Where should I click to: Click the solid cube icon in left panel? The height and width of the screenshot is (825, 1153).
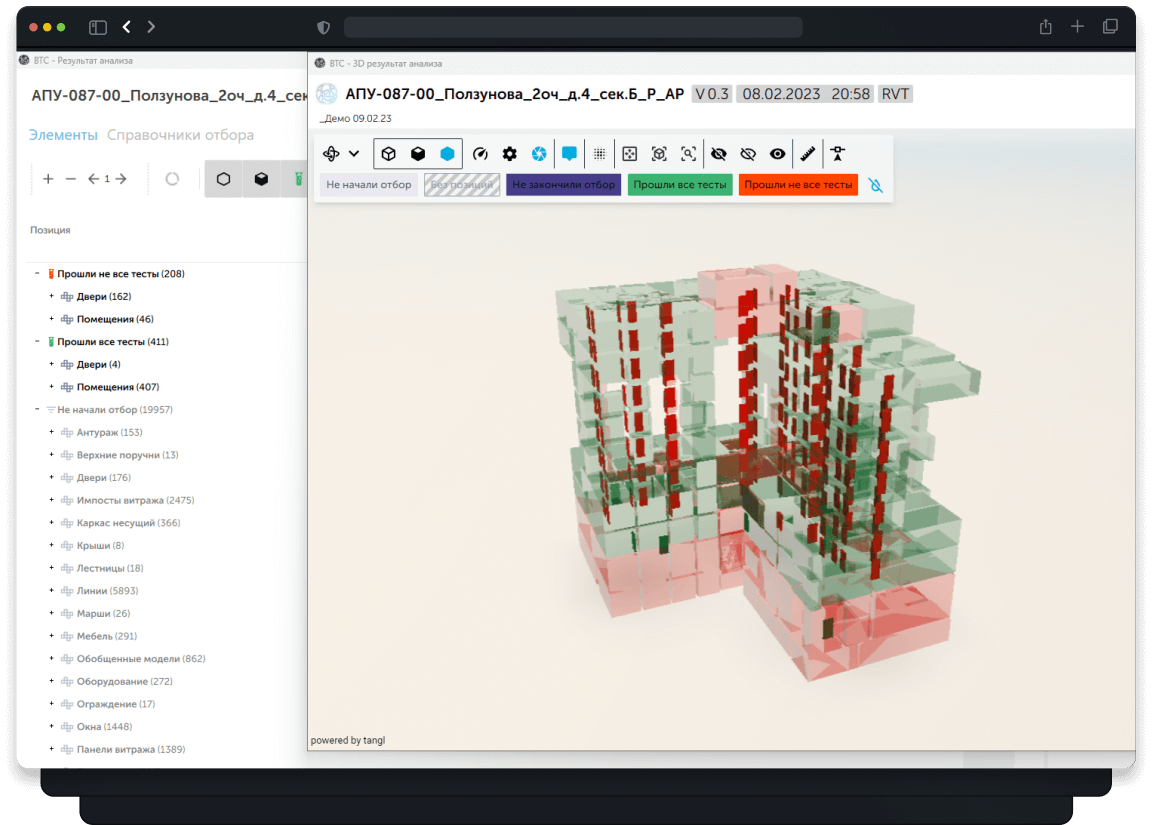[x=261, y=179]
